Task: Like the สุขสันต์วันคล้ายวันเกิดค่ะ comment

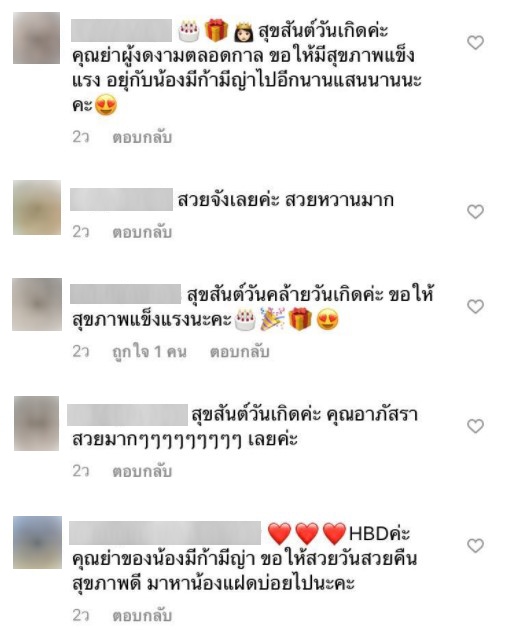Action: click(475, 306)
